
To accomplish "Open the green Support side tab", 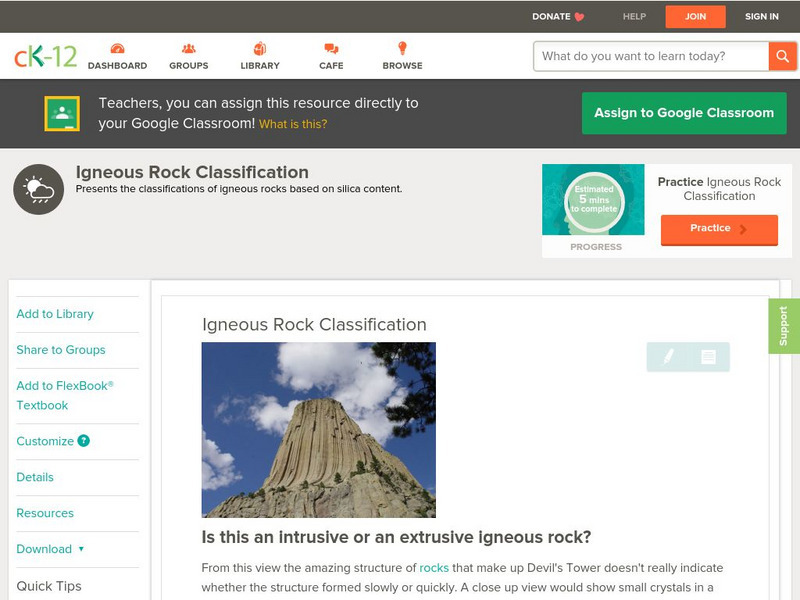I will pyautogui.click(x=783, y=326).
